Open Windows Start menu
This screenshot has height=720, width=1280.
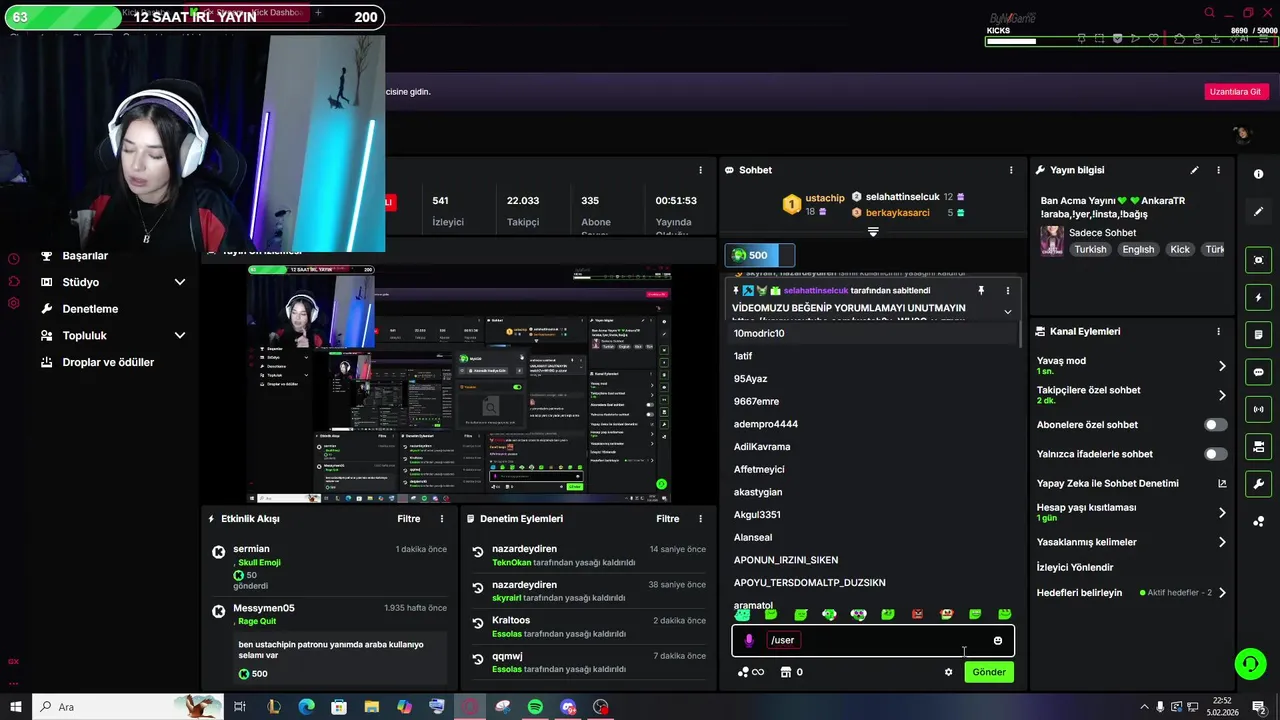(x=14, y=707)
